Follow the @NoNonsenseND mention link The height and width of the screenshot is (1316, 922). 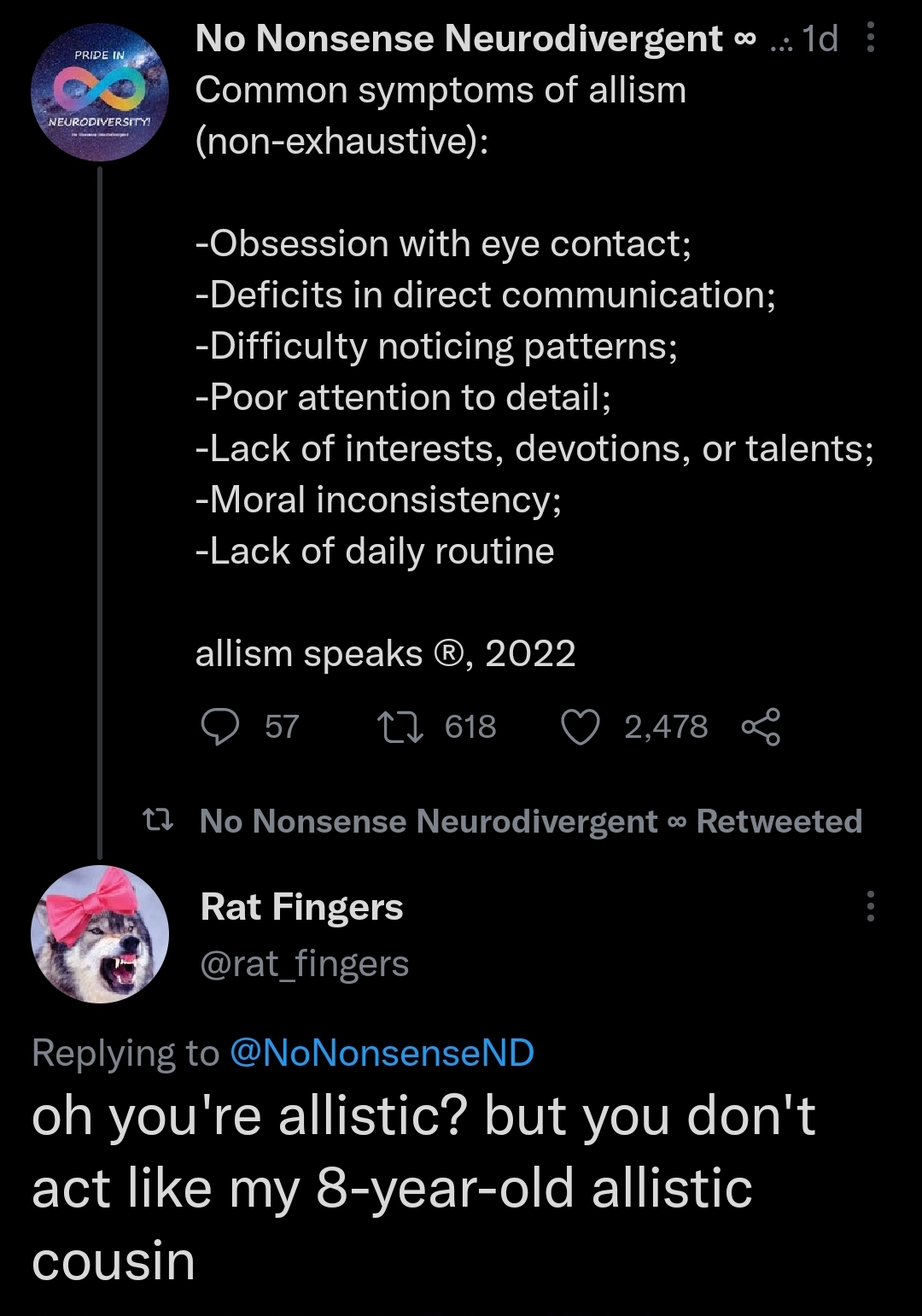pos(382,1053)
